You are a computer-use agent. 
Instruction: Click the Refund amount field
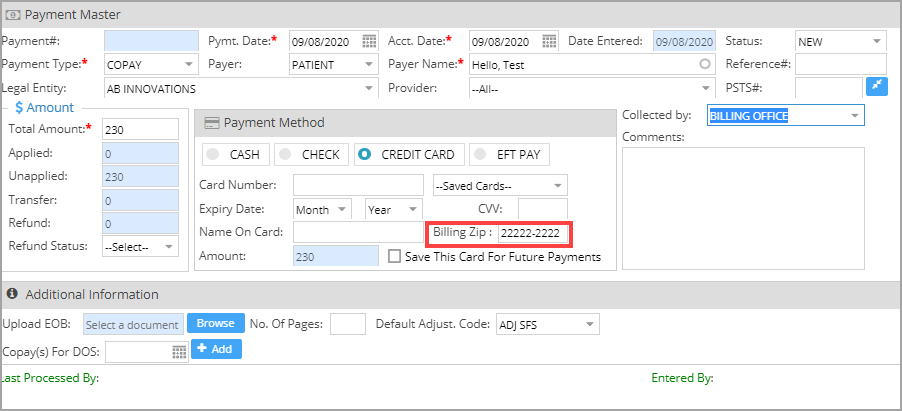pyautogui.click(x=140, y=223)
